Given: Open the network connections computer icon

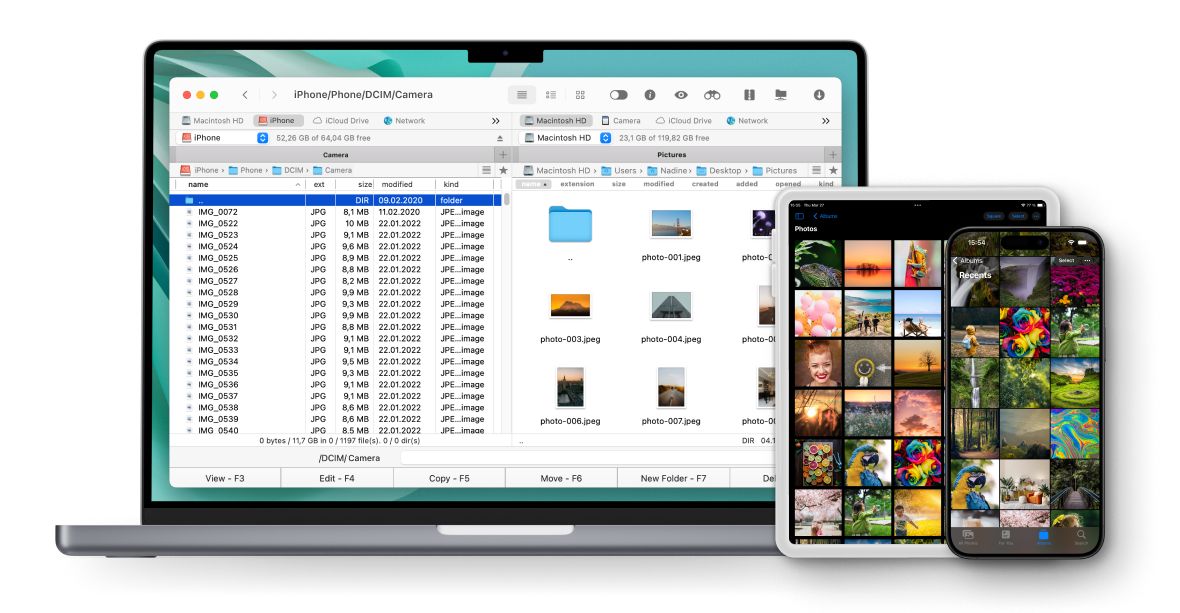Looking at the screenshot, I should pyautogui.click(x=781, y=95).
